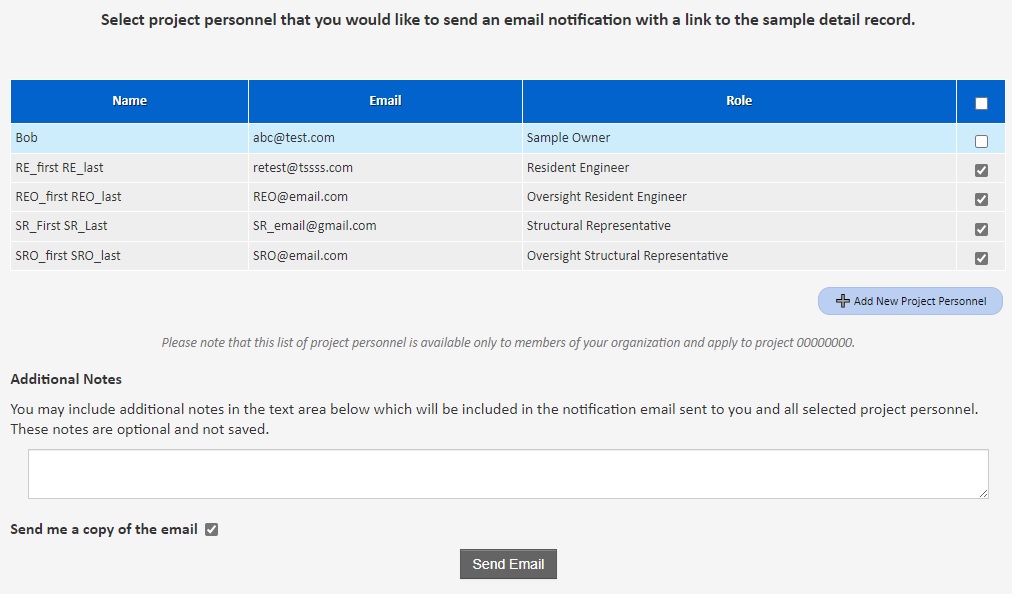
Task: Toggle the SRO_first SRO_last row checkbox
Action: point(981,258)
